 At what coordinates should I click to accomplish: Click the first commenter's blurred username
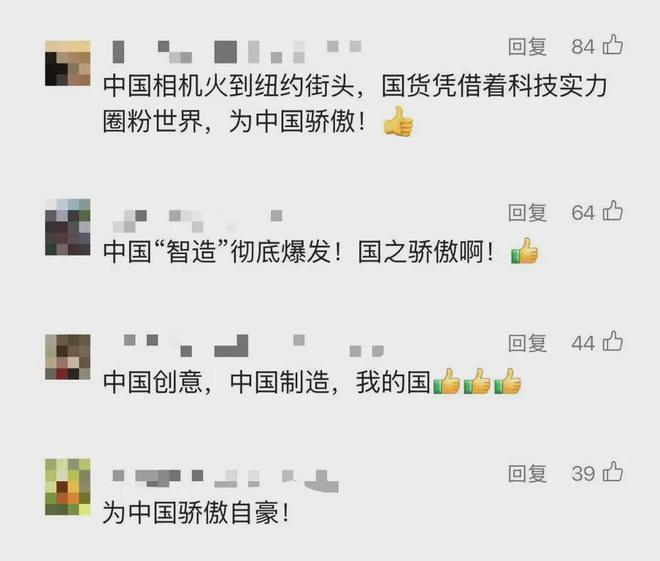[x=237, y=52]
